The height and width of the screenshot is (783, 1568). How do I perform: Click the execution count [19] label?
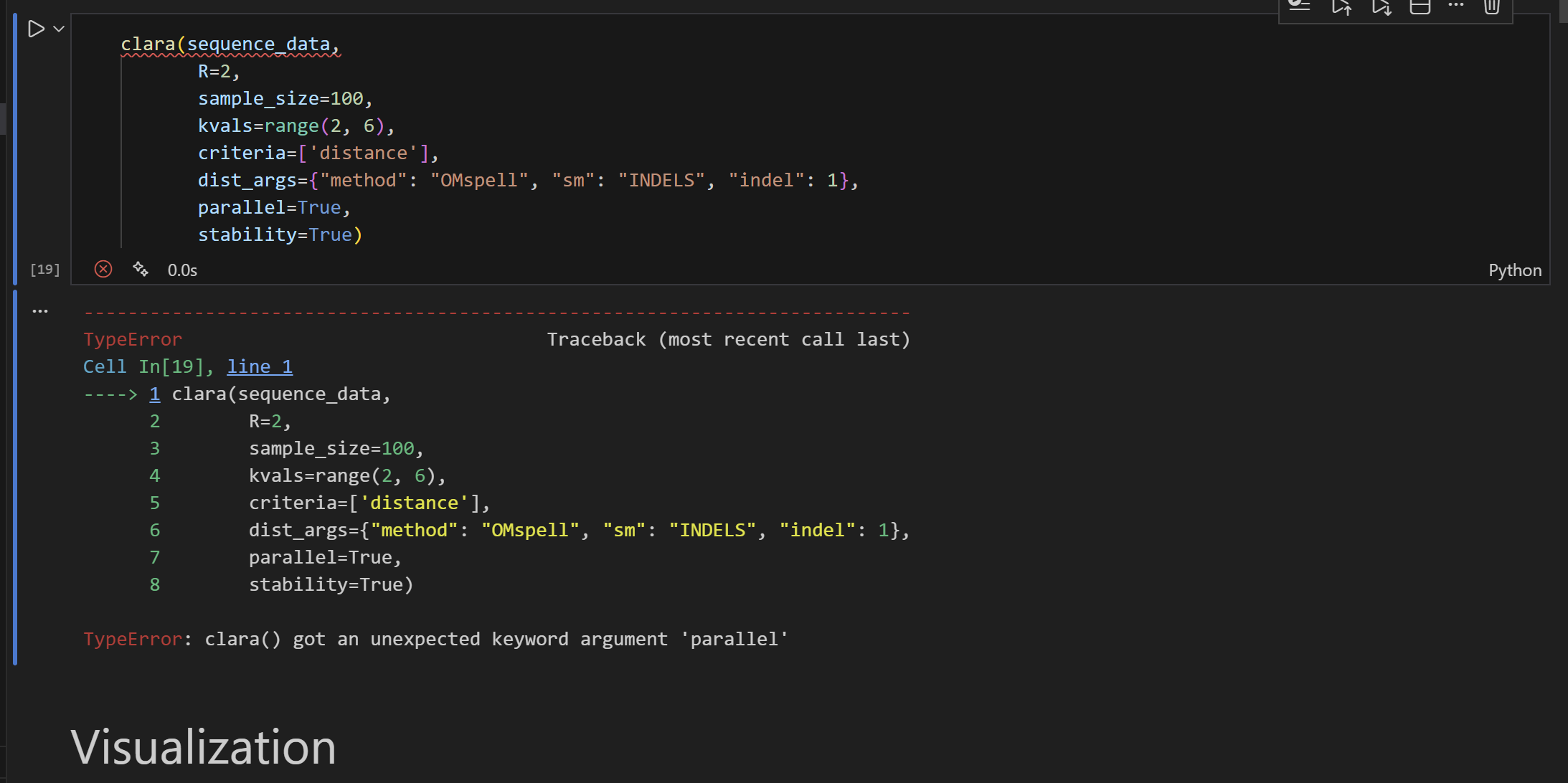(44, 270)
